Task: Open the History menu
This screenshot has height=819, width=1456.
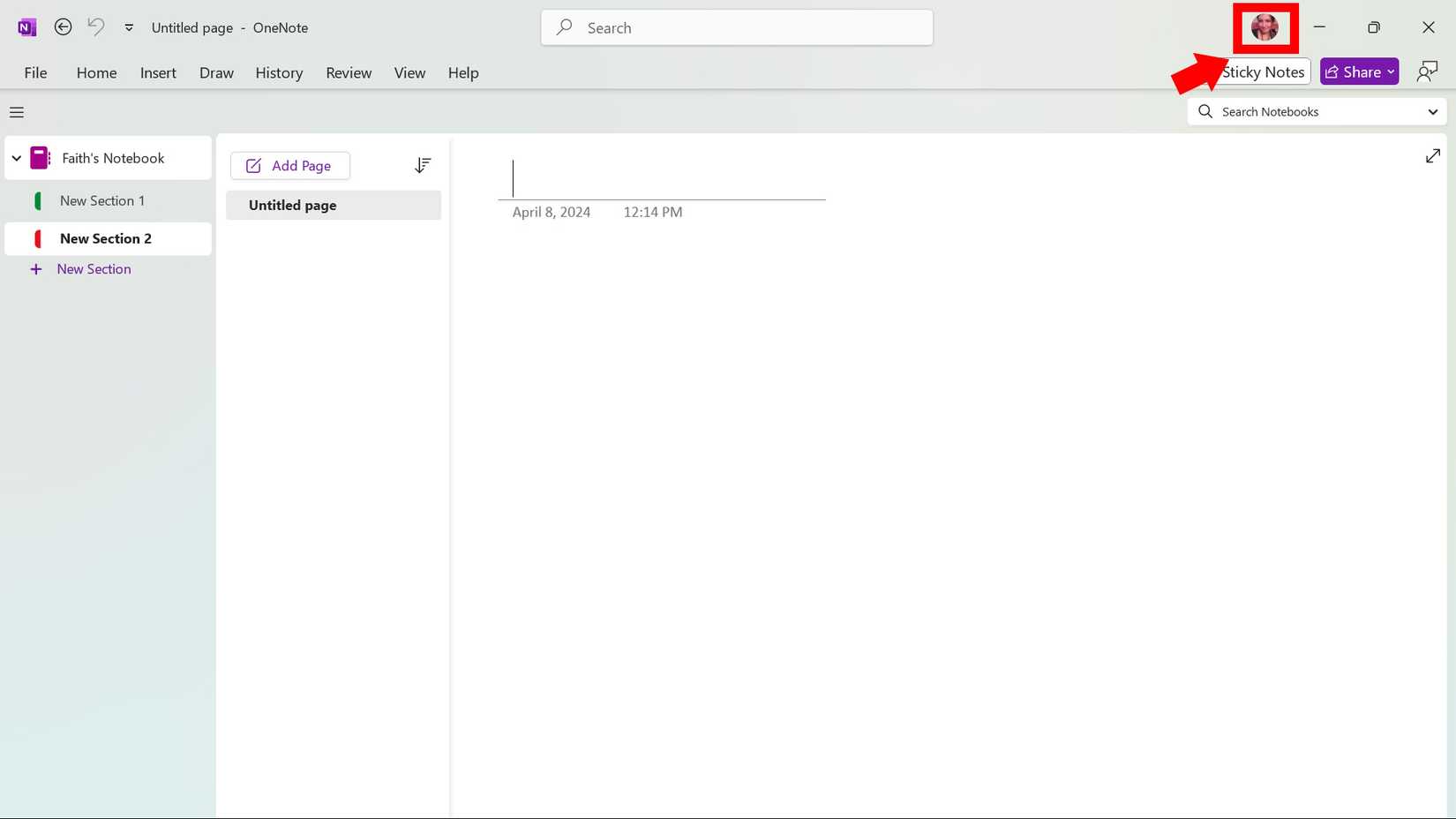Action: coord(279,72)
